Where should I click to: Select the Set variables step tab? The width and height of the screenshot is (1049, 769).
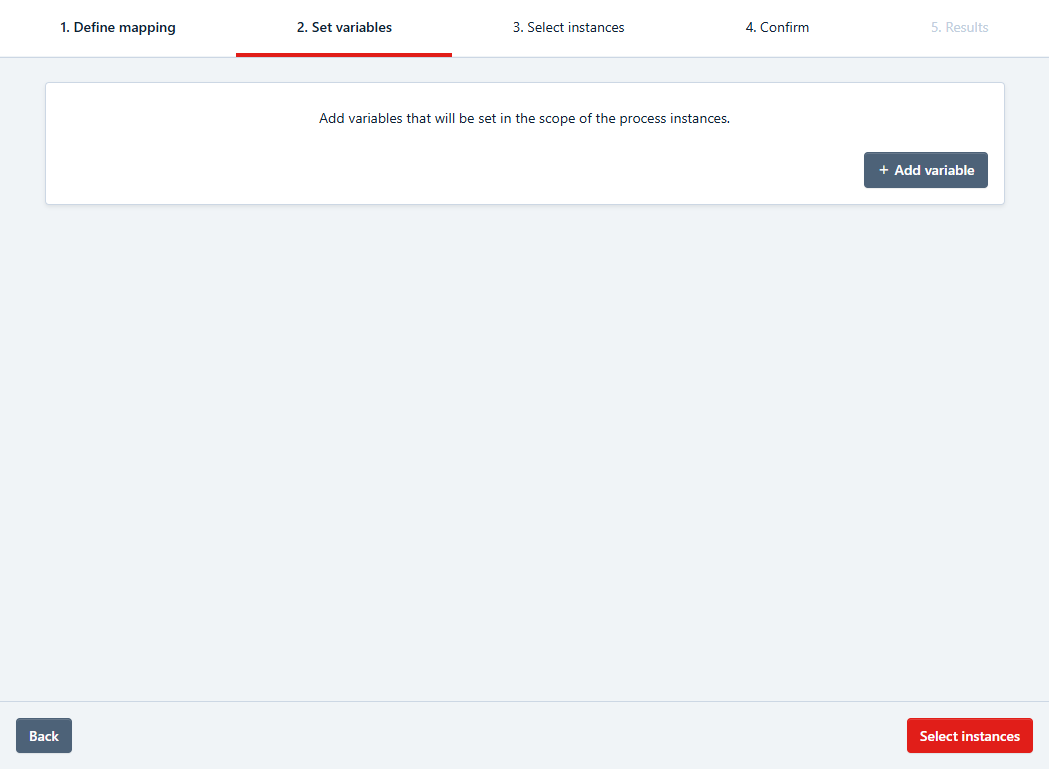click(x=344, y=28)
